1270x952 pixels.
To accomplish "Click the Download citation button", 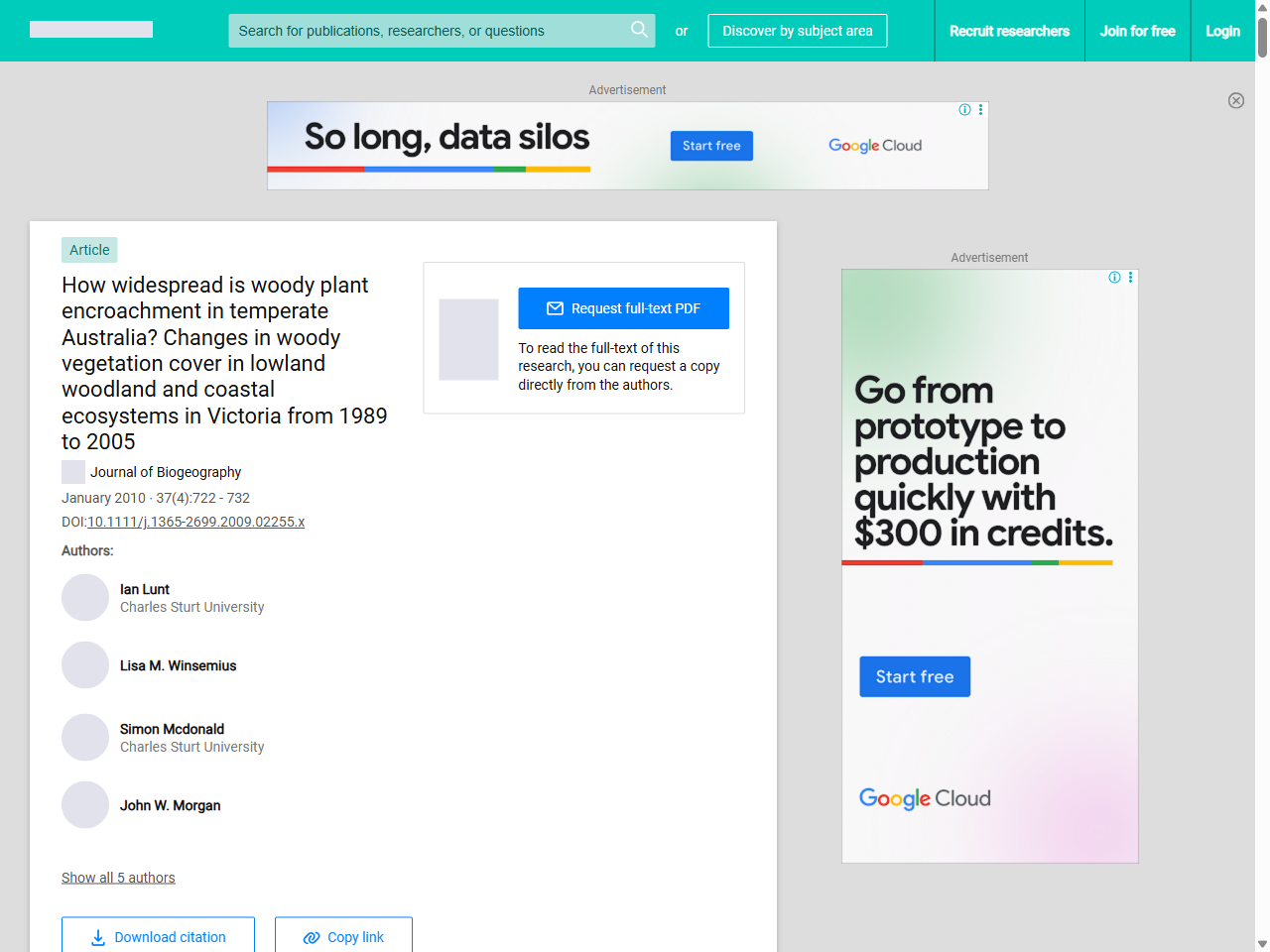I will point(158,936).
